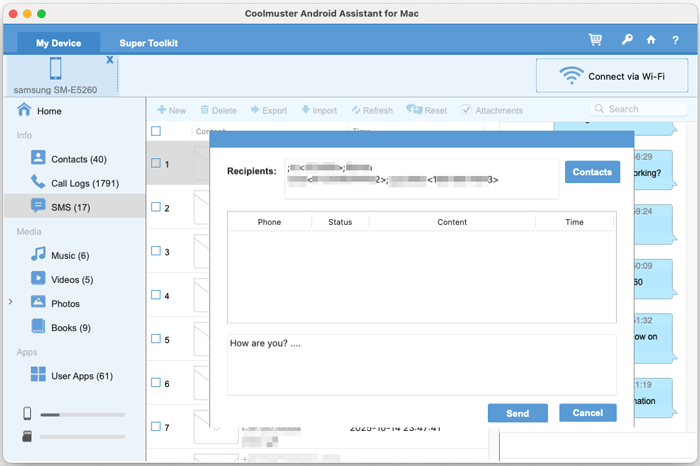700x466 pixels.
Task: Click the message text area
Action: pyautogui.click(x=422, y=365)
